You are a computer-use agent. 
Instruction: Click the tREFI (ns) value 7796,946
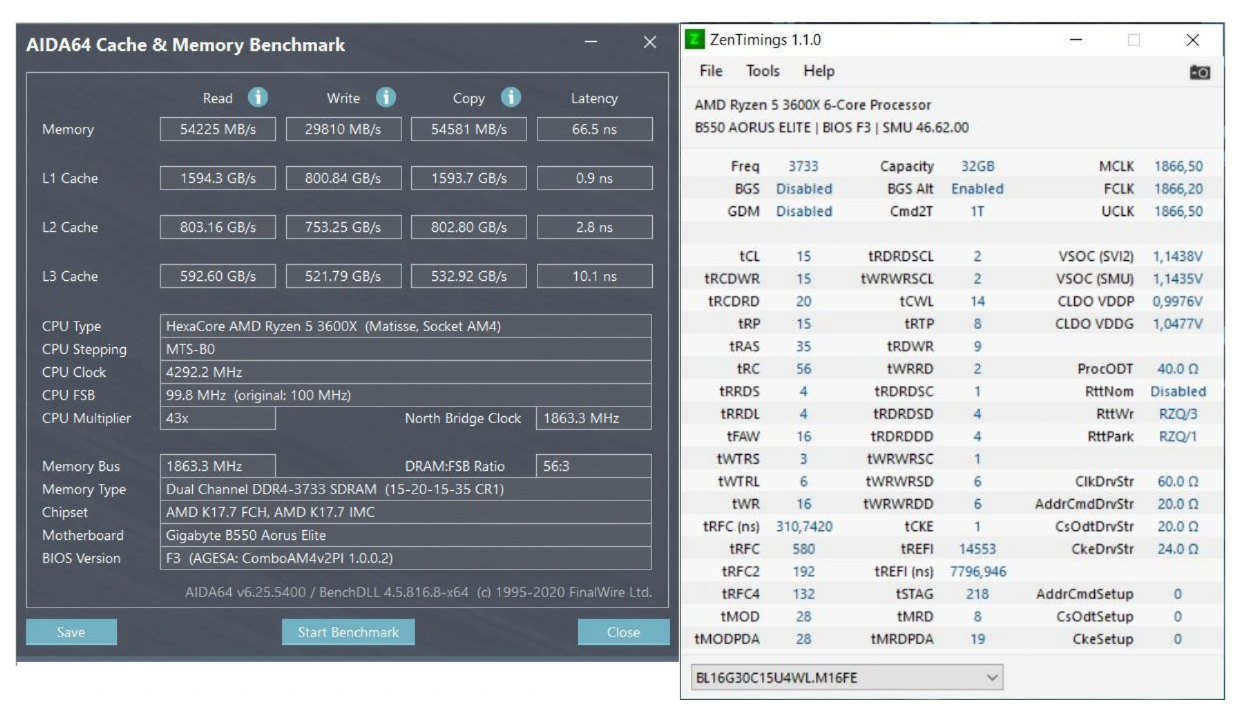pos(977,571)
